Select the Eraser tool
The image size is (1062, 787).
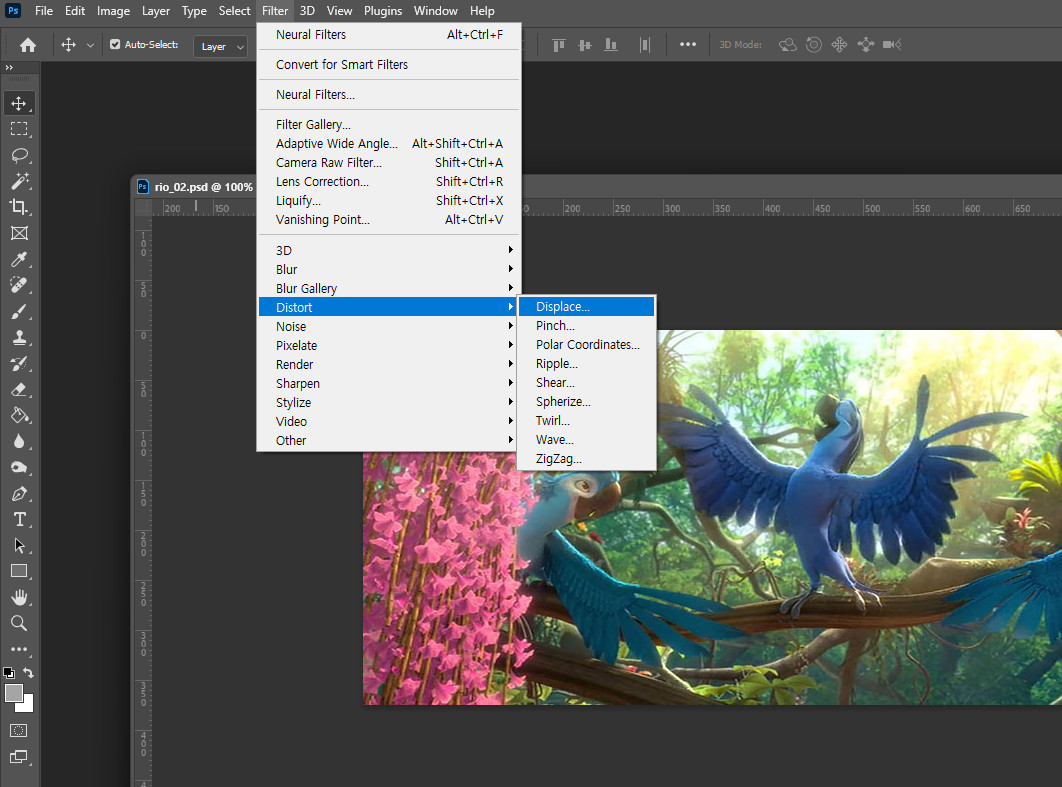pyautogui.click(x=19, y=389)
